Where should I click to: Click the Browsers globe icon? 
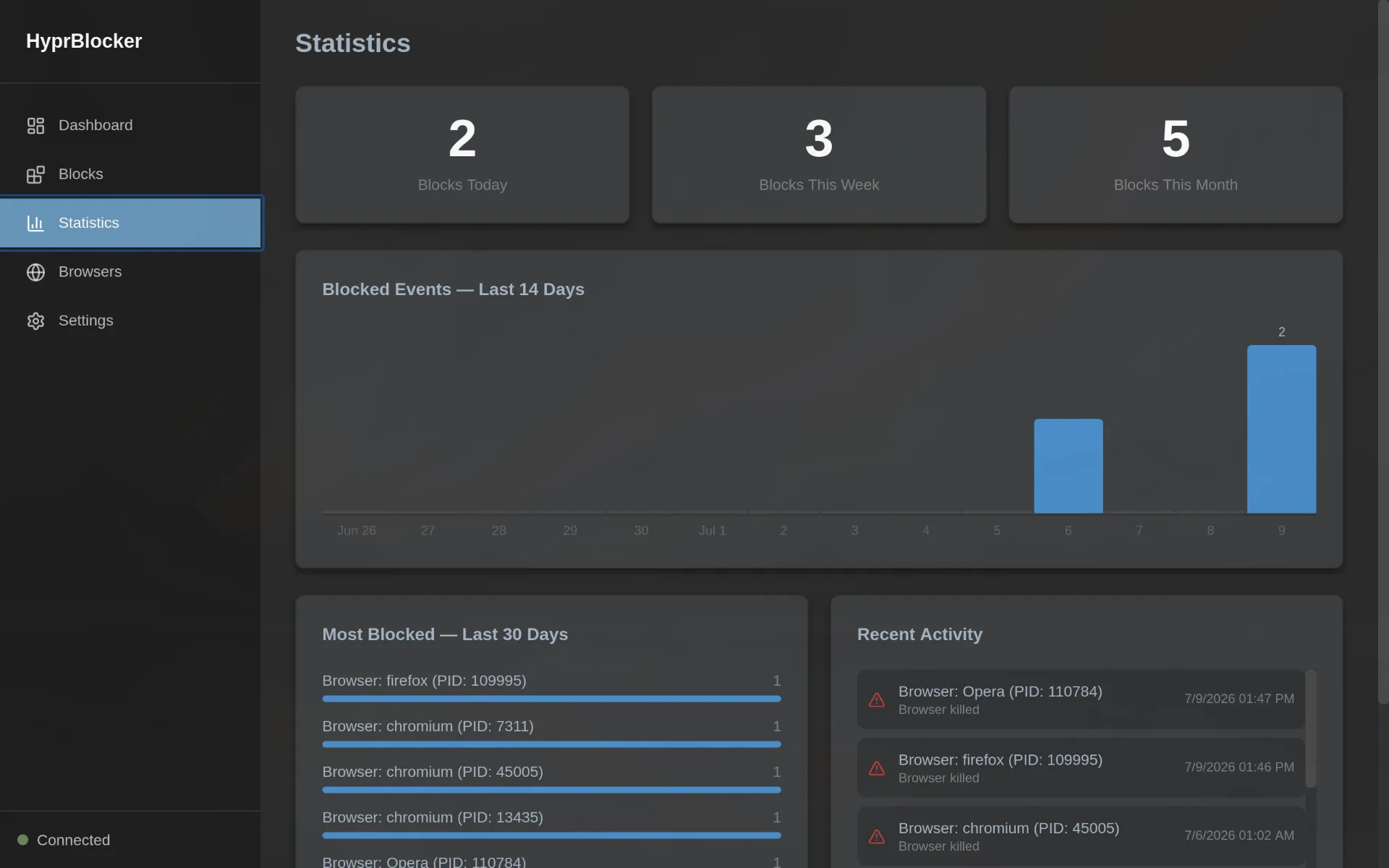(x=35, y=272)
